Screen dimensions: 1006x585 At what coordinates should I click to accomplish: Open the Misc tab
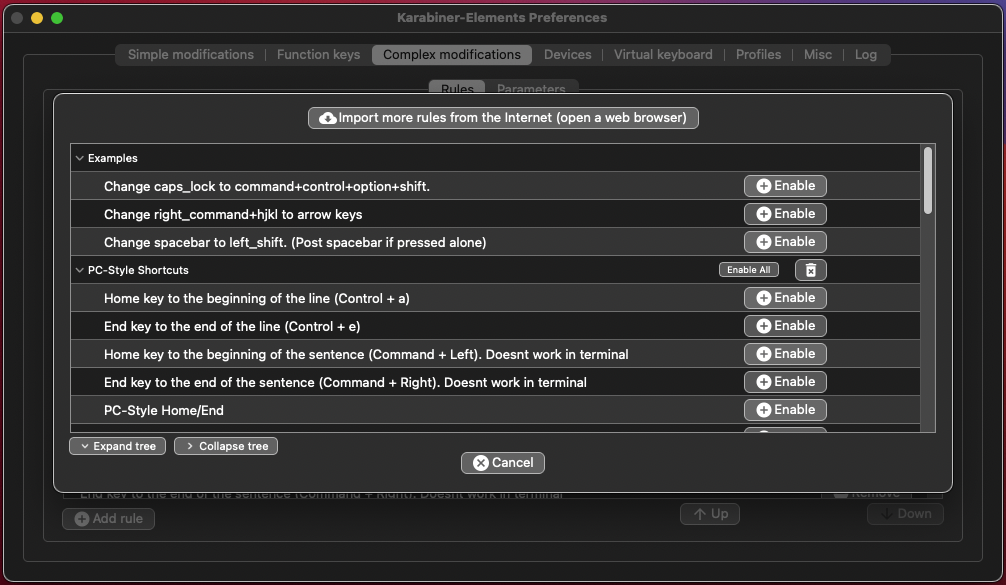[817, 55]
